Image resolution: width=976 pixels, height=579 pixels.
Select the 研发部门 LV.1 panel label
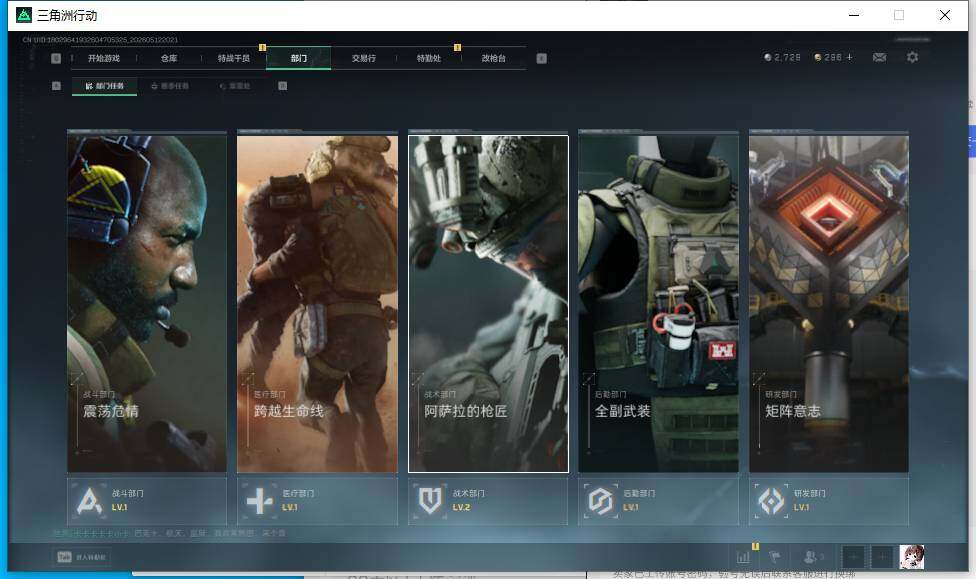point(810,500)
